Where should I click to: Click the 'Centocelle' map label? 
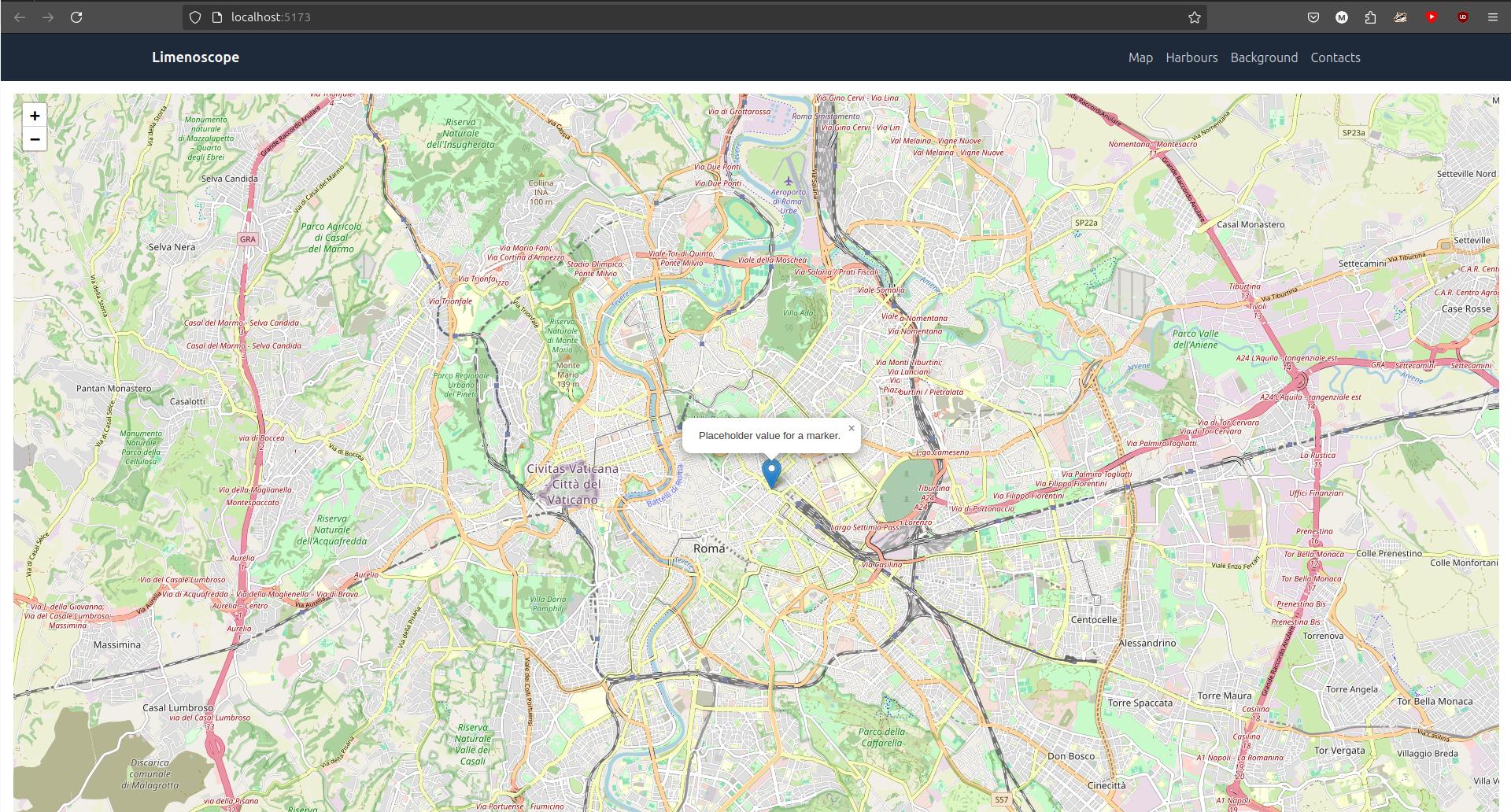[x=1094, y=620]
